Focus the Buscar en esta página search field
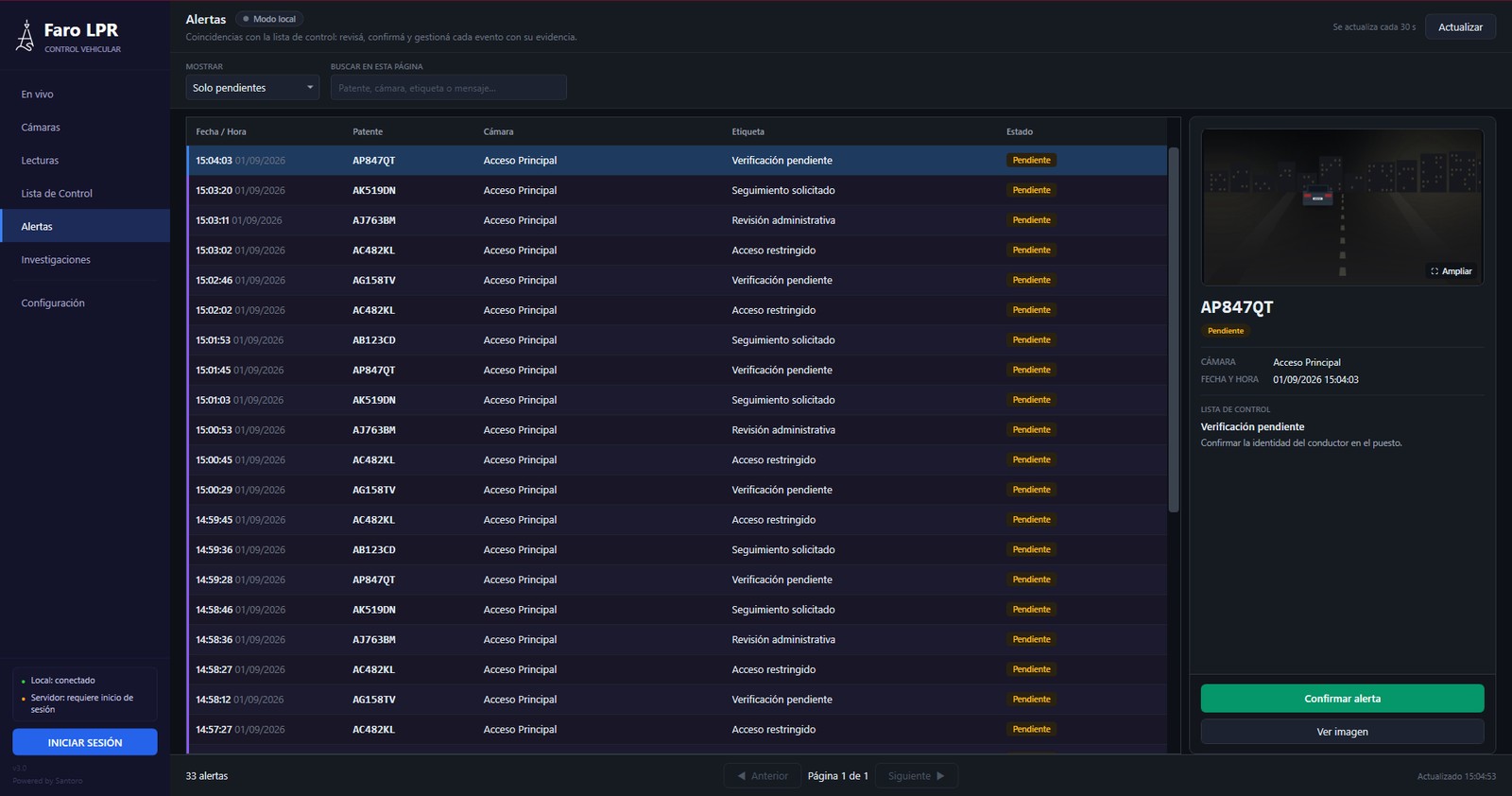This screenshot has width=1512, height=796. click(x=449, y=88)
